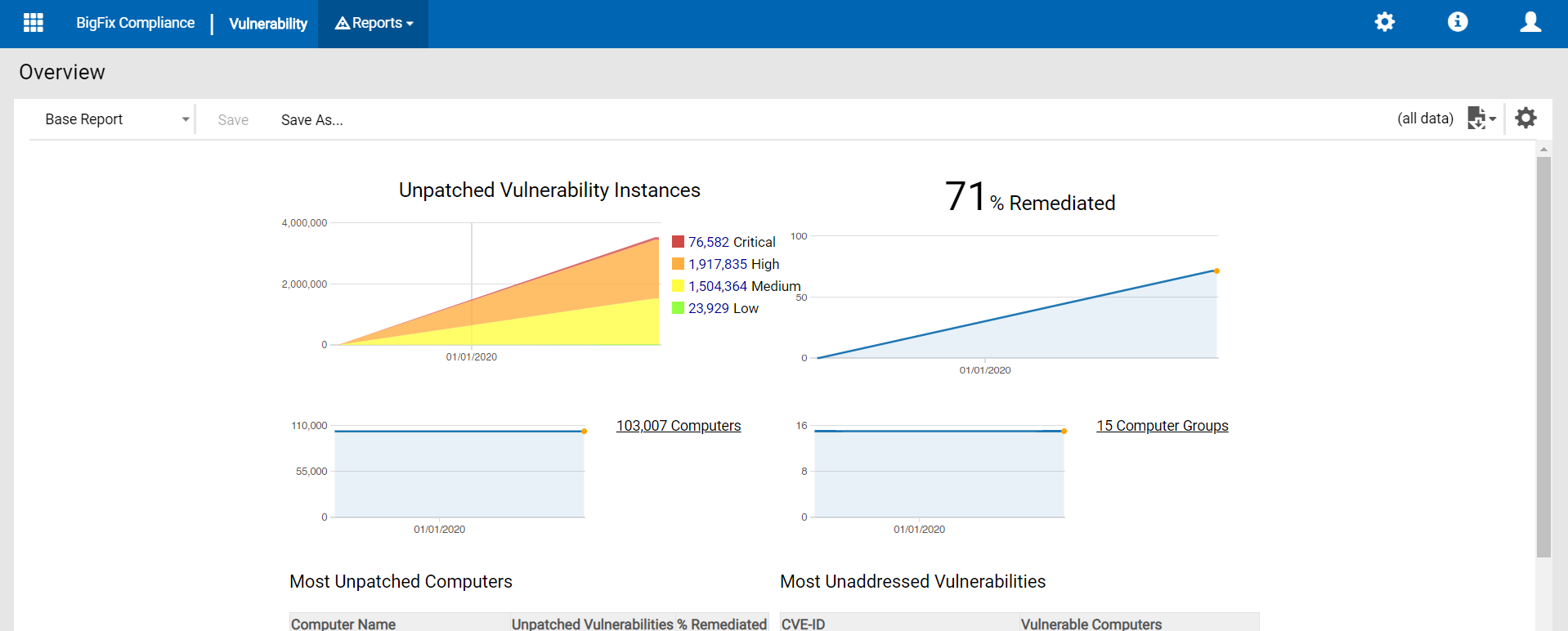Viewport: 1568px width, 631px height.
Task: Open the header settings gear icon
Action: [x=1384, y=22]
